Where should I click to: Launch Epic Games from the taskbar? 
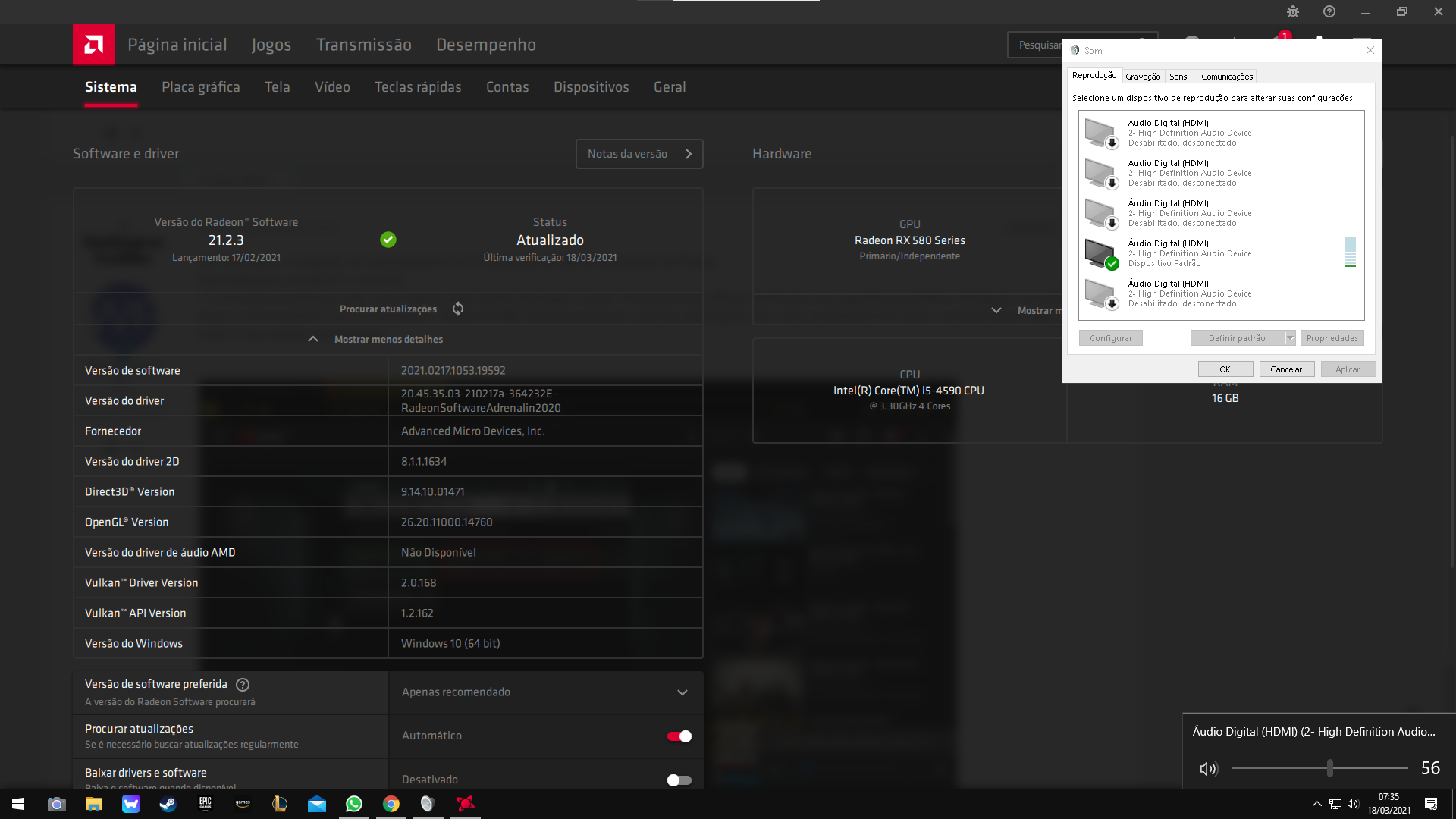206,804
